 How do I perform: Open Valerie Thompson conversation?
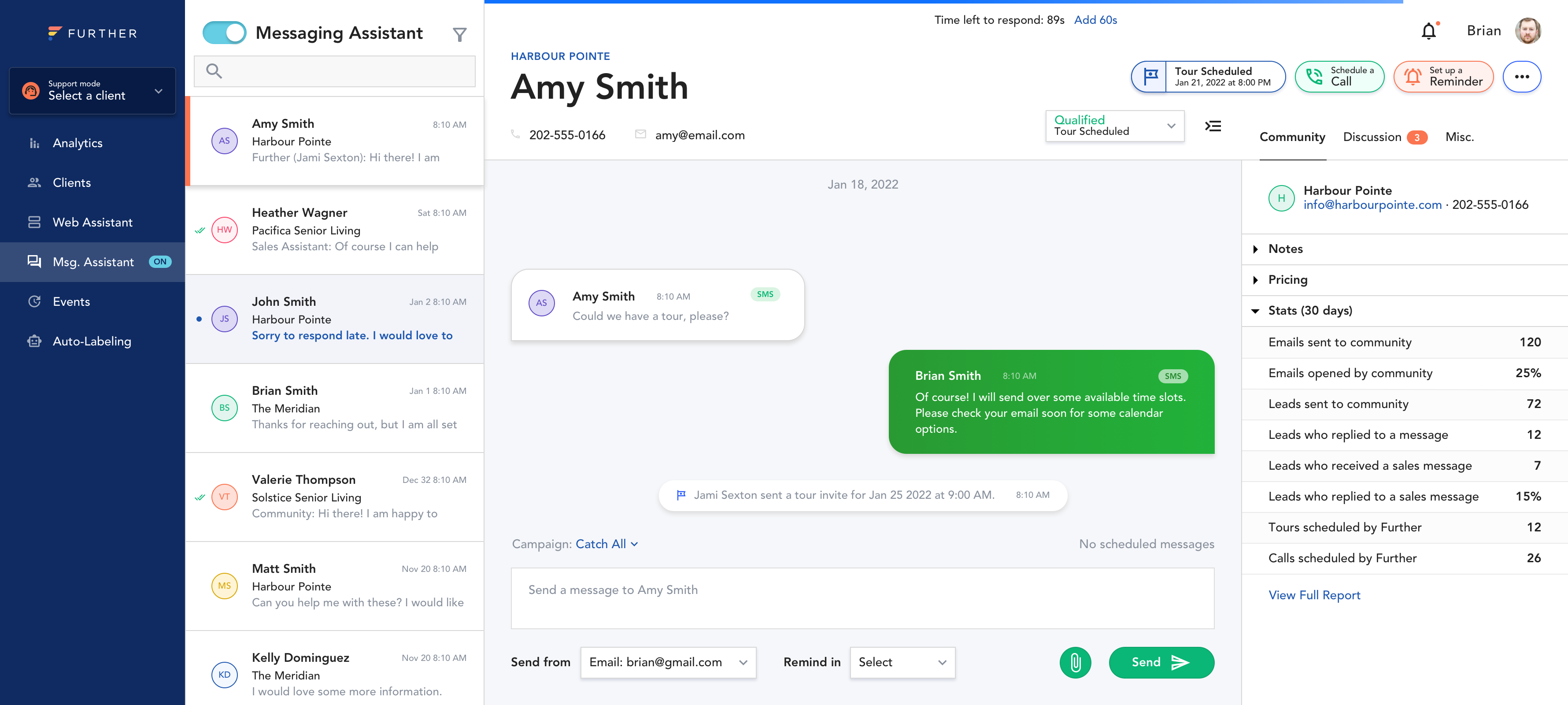point(334,496)
